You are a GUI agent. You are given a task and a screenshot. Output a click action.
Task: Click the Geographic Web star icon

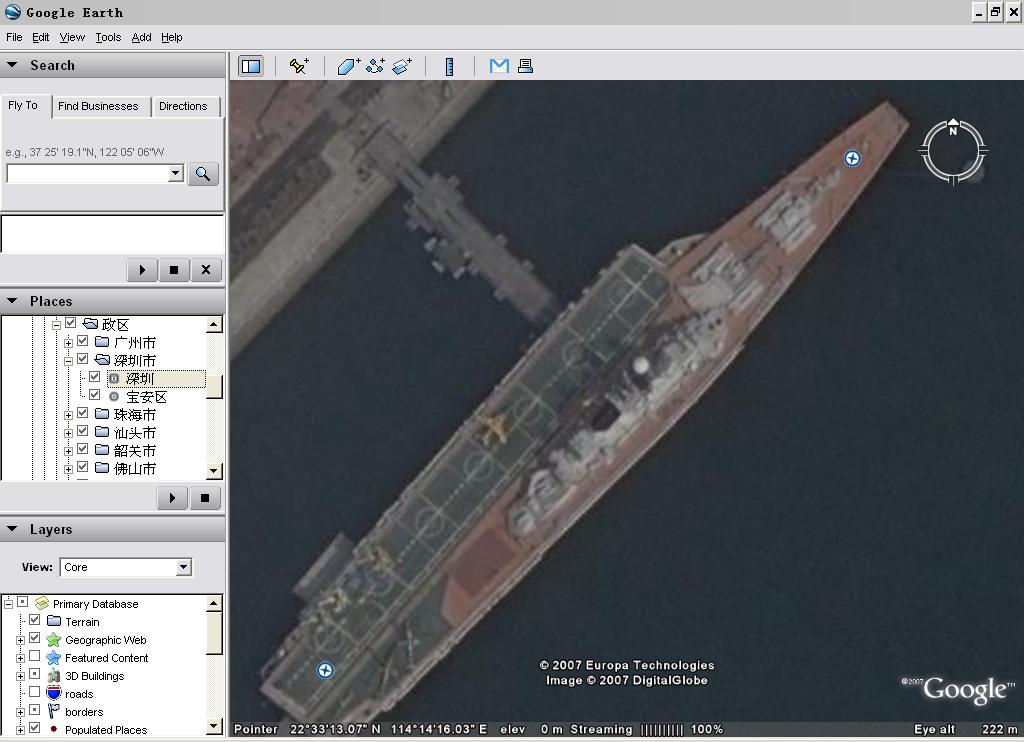[x=54, y=640]
